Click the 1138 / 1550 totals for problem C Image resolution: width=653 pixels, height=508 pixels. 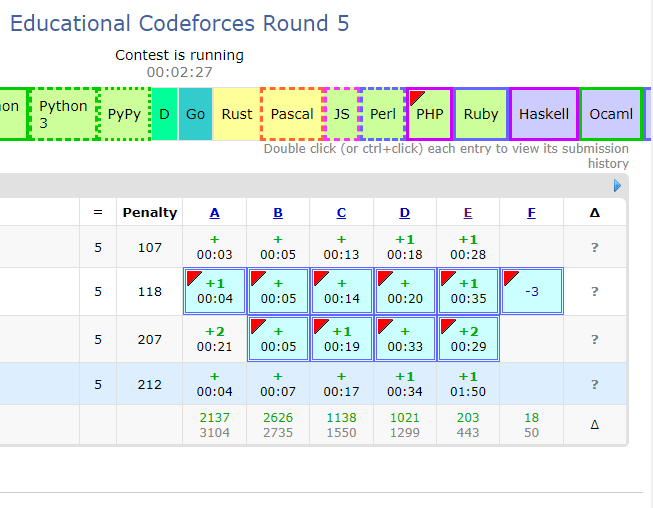pyautogui.click(x=341, y=425)
